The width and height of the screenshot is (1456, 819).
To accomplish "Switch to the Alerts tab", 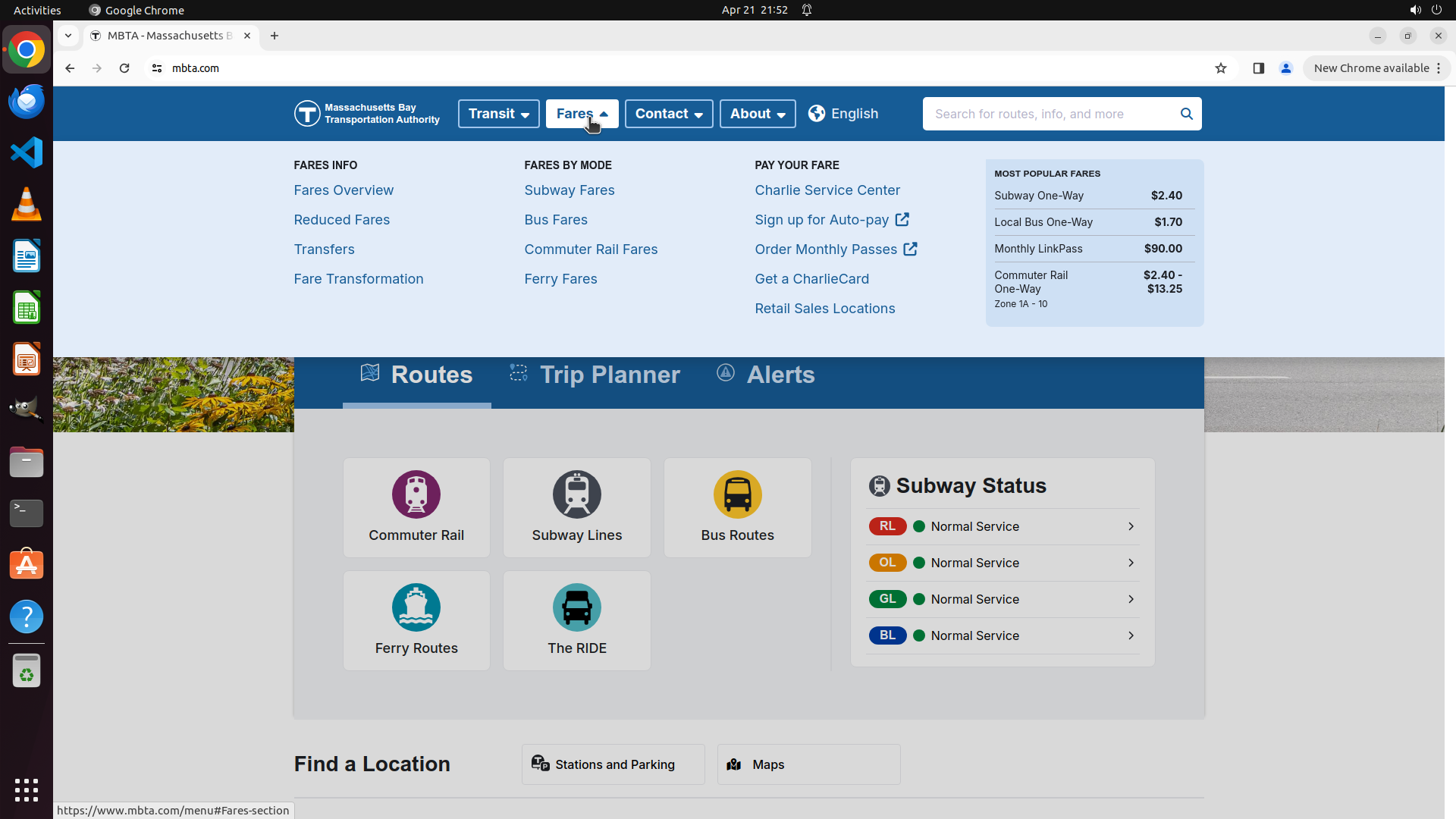I will pyautogui.click(x=766, y=375).
